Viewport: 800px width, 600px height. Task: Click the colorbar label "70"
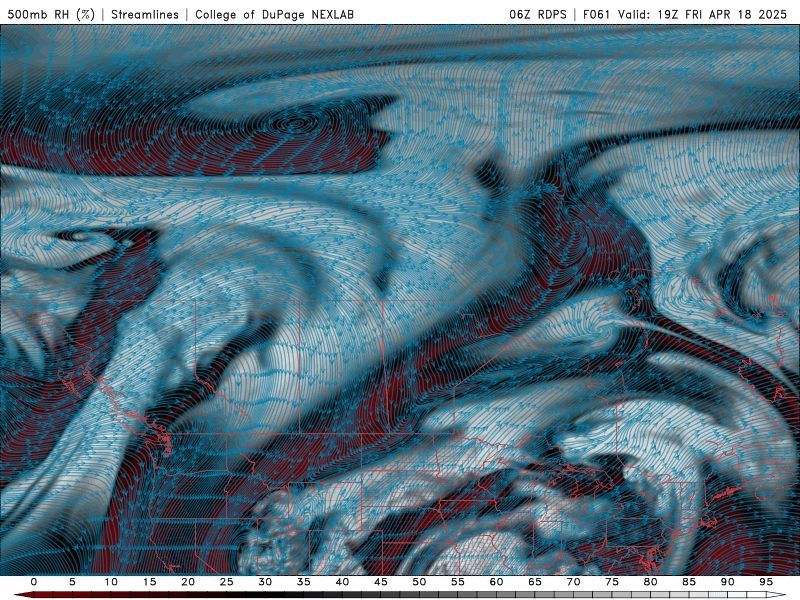point(573,582)
